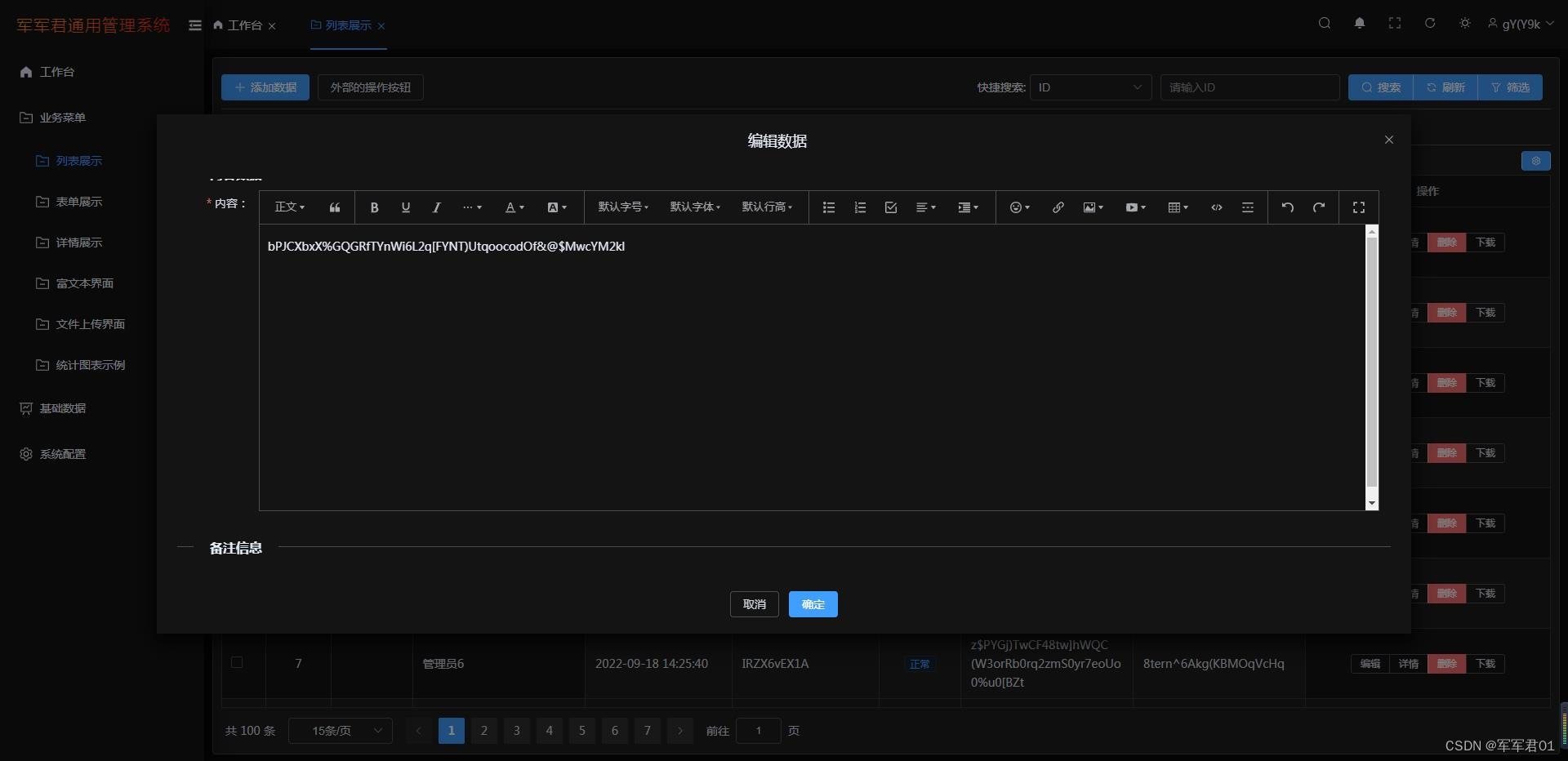
Task: Open the insert table menu
Action: 1178,207
